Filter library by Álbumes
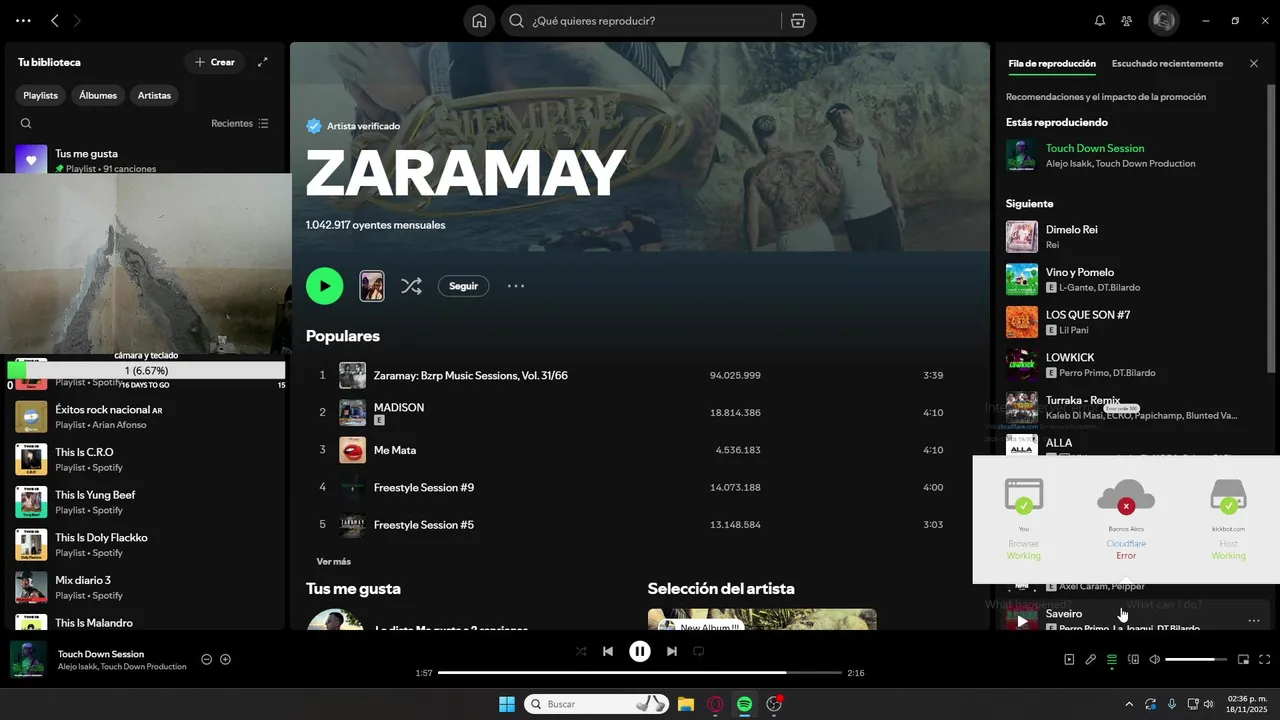The image size is (1280, 720). (x=98, y=96)
